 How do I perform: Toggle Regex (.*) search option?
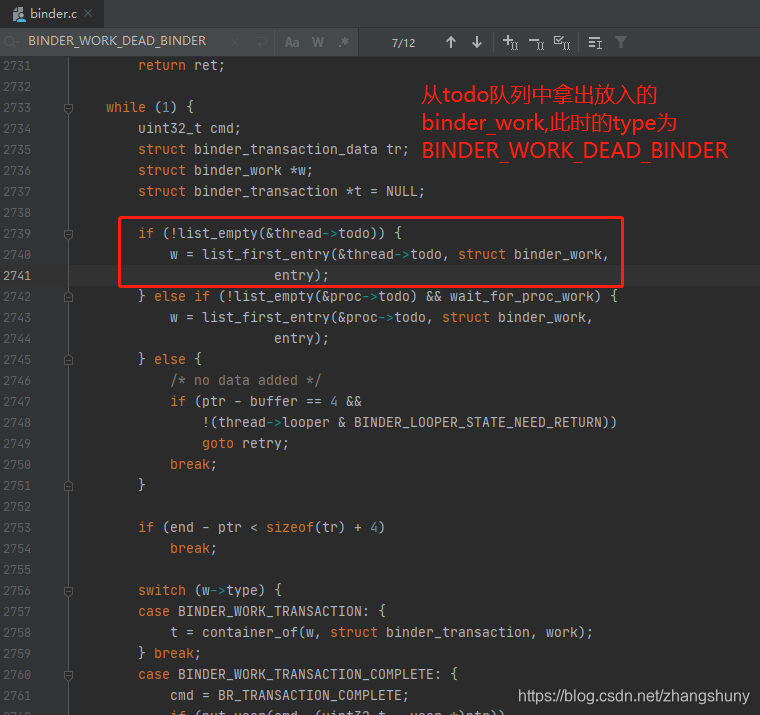pyautogui.click(x=344, y=43)
